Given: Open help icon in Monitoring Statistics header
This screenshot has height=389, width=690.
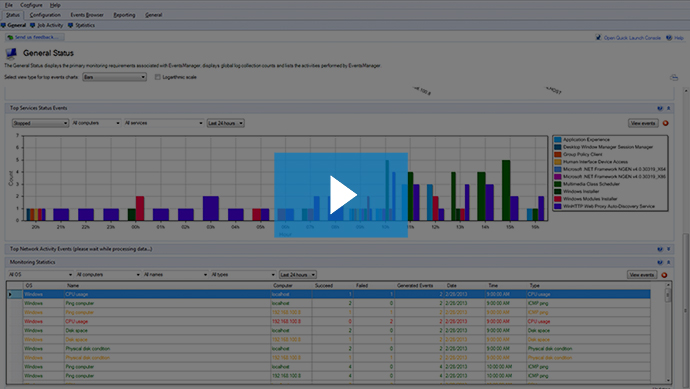Looking at the screenshot, I should pos(660,262).
